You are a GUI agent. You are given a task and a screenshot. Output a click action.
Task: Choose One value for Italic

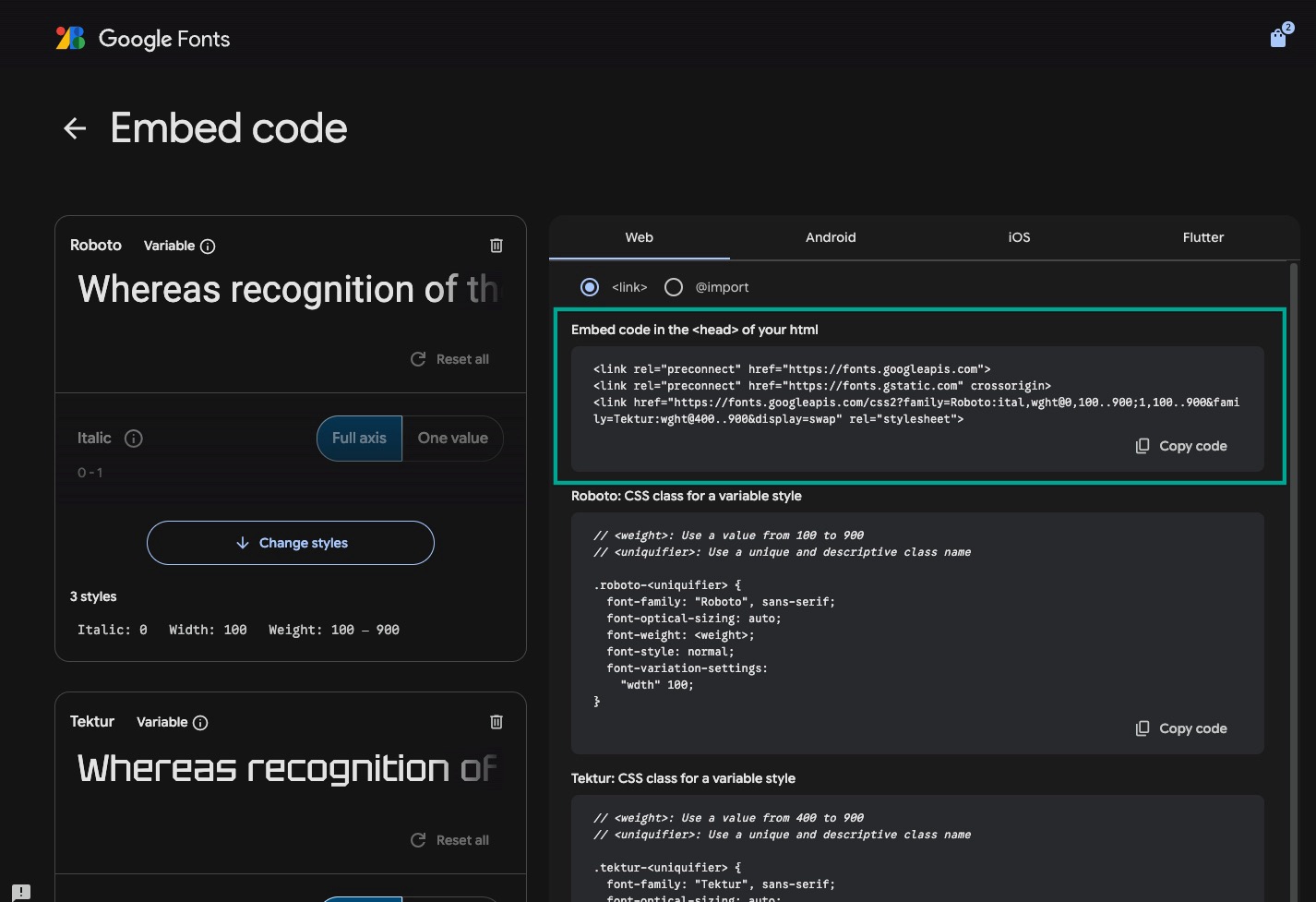452,439
